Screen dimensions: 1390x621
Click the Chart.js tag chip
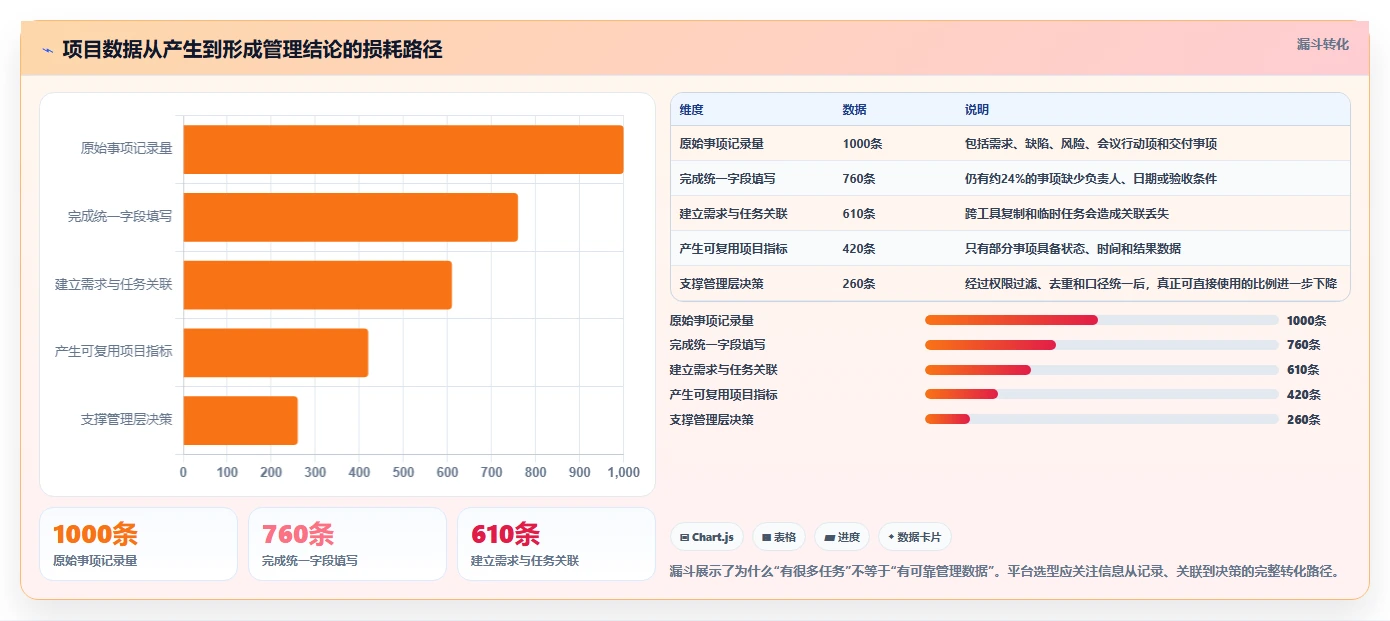[x=707, y=537]
